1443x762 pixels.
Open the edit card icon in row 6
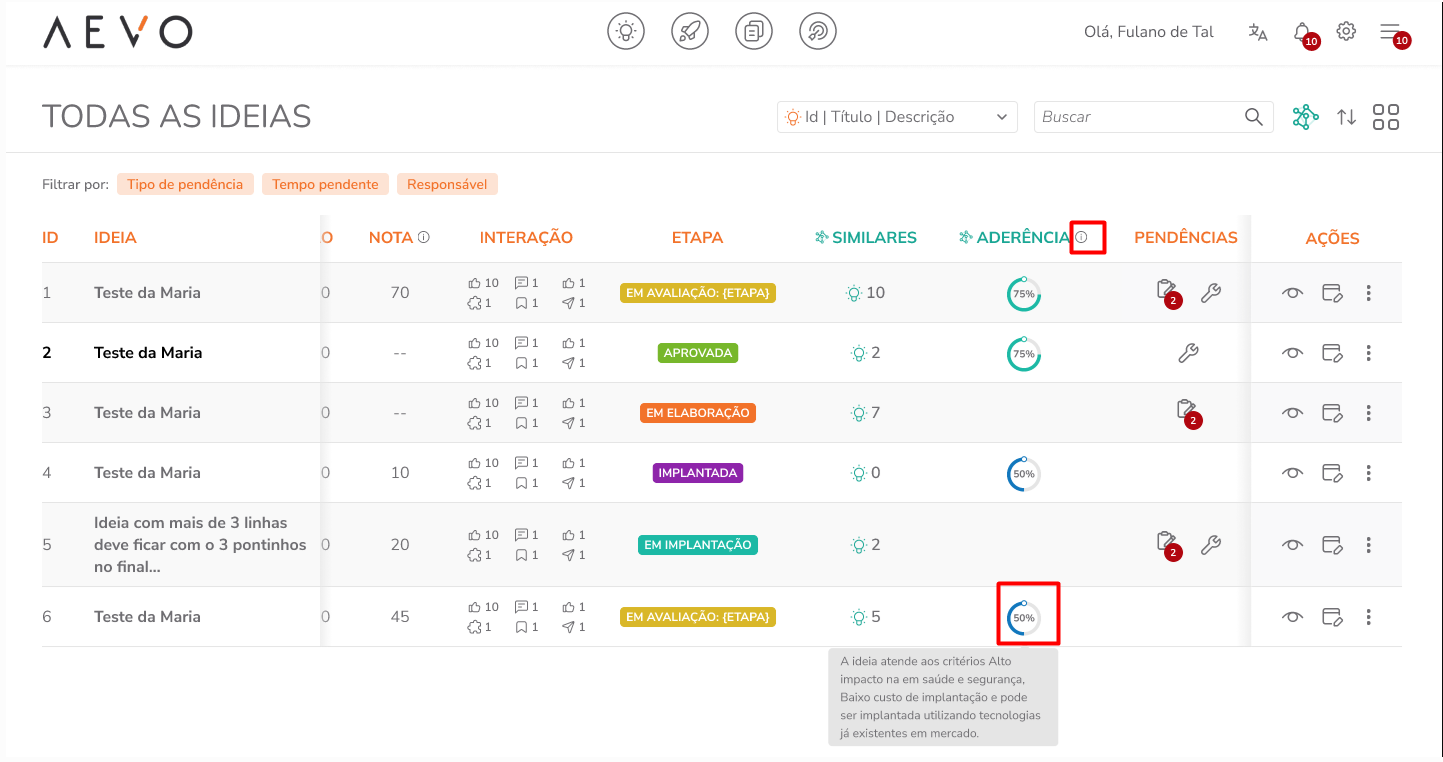[1332, 617]
